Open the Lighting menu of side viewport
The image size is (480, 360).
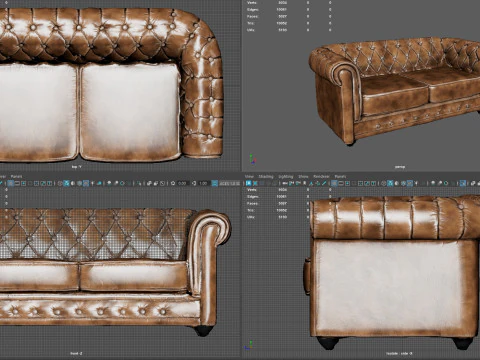click(x=286, y=176)
